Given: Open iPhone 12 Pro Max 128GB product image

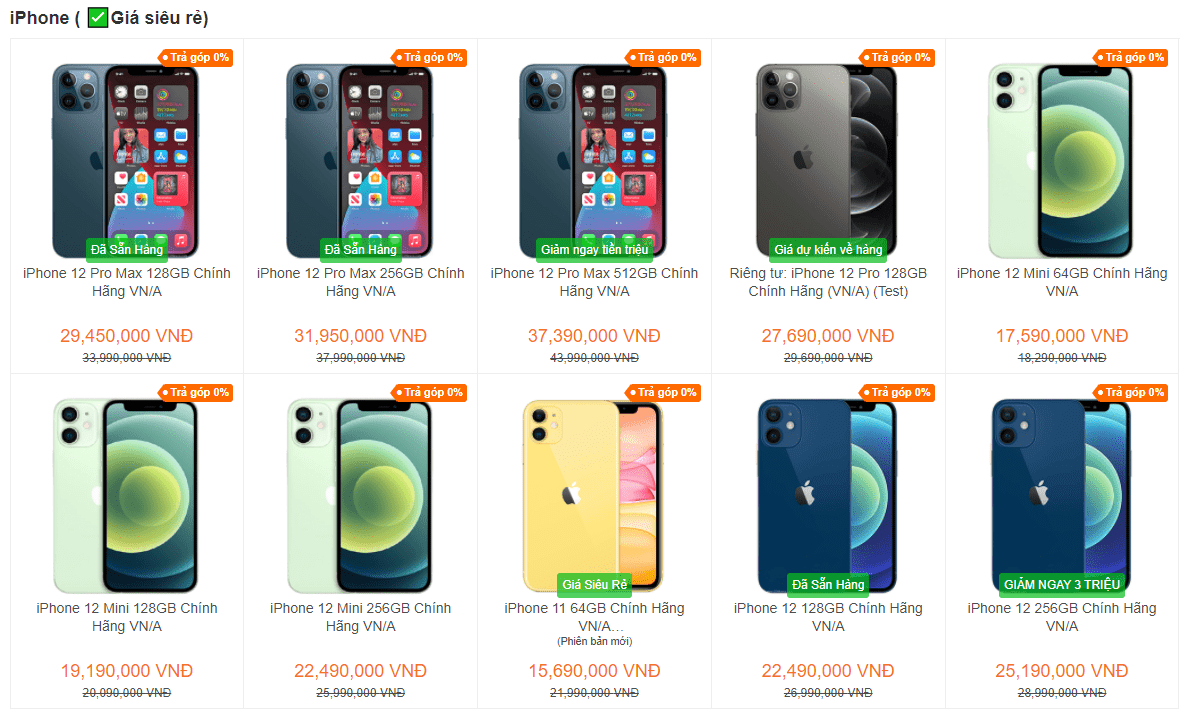Looking at the screenshot, I should tap(126, 161).
